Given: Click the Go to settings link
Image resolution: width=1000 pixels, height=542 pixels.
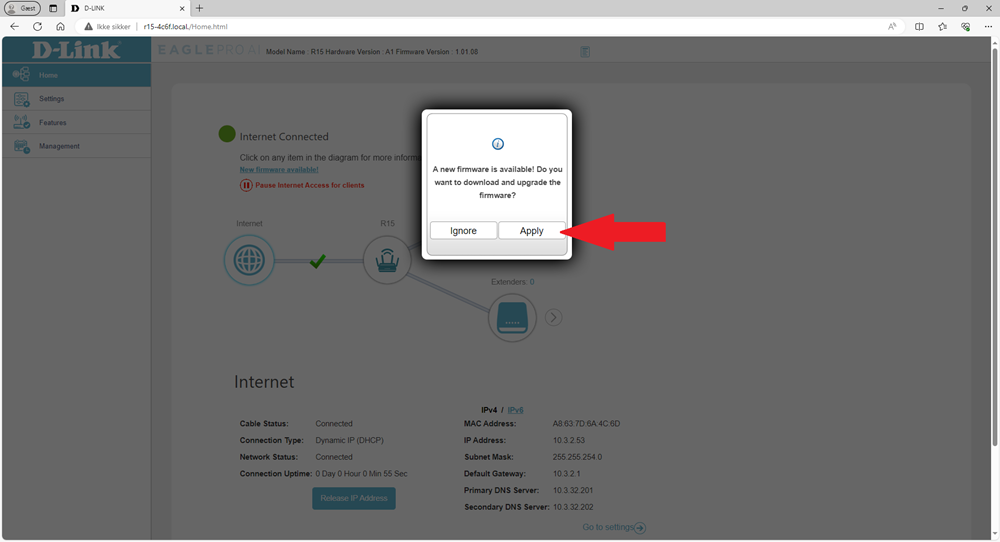Looking at the screenshot, I should point(608,527).
